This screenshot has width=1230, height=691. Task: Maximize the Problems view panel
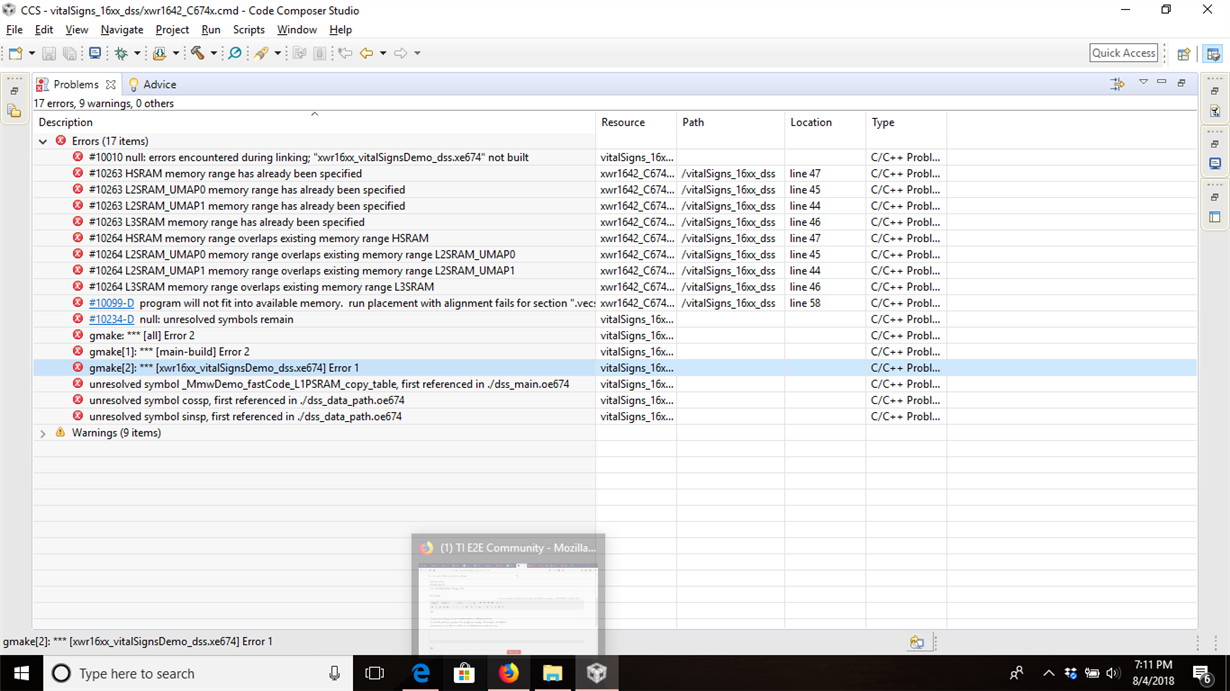1181,82
